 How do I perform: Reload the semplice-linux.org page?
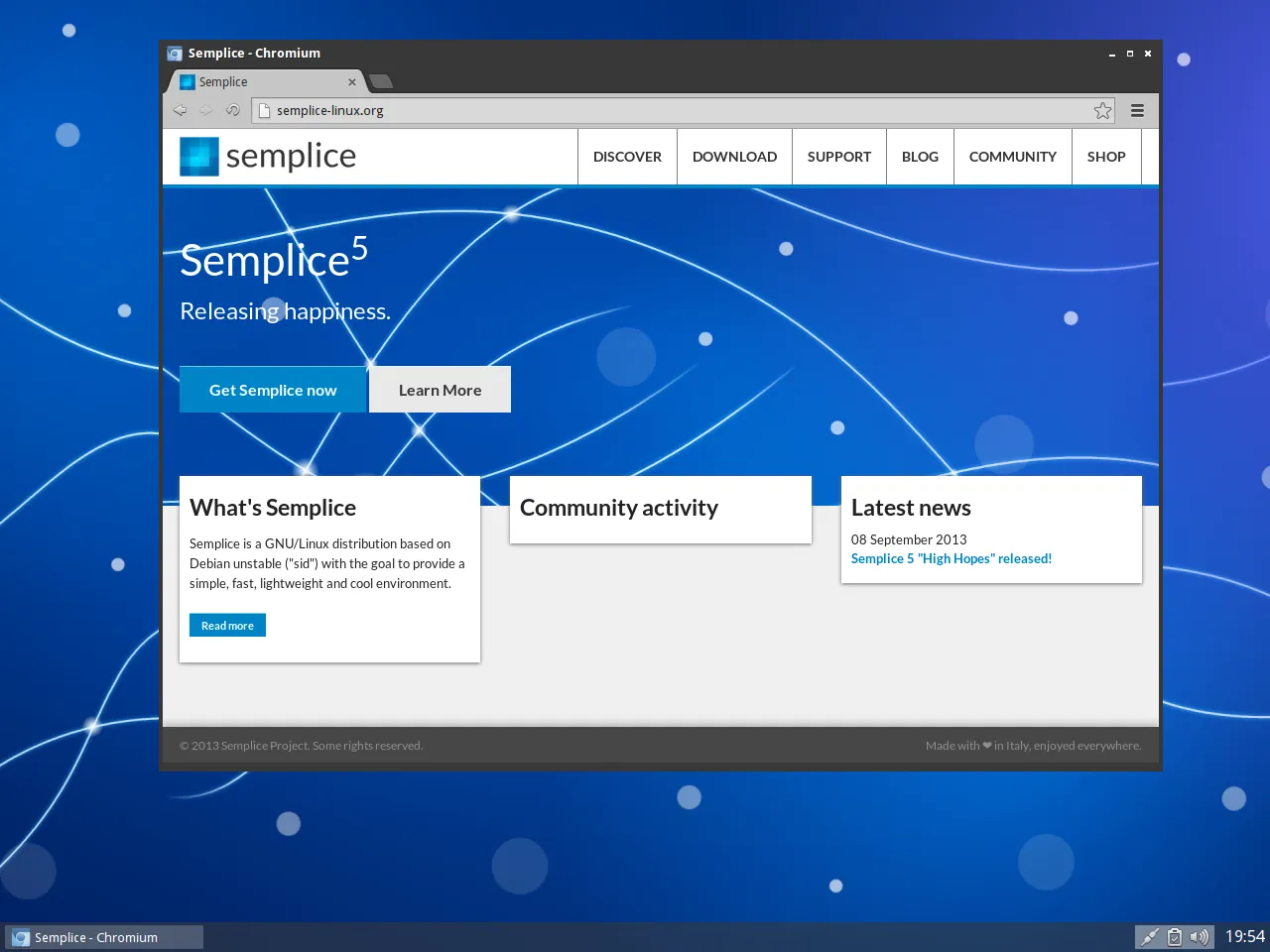pos(232,110)
